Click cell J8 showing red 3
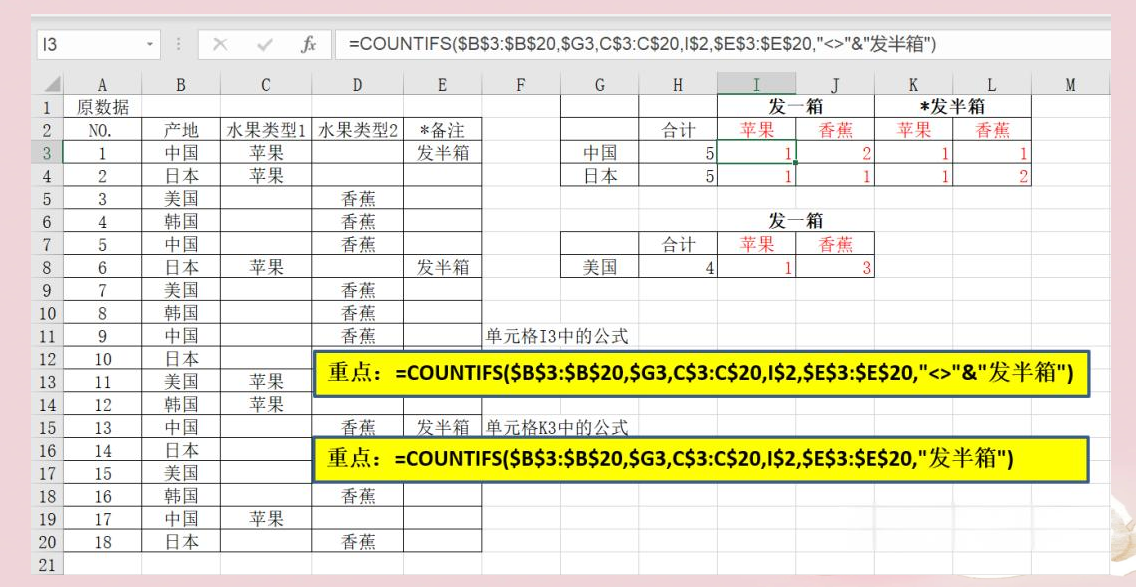This screenshot has width=1136, height=587. pos(835,267)
